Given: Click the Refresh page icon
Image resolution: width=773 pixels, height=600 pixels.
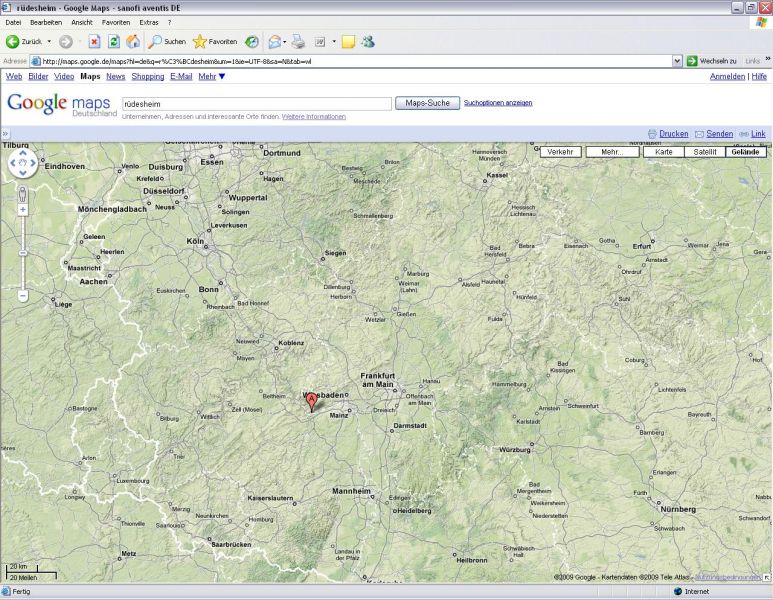Looking at the screenshot, I should 114,42.
